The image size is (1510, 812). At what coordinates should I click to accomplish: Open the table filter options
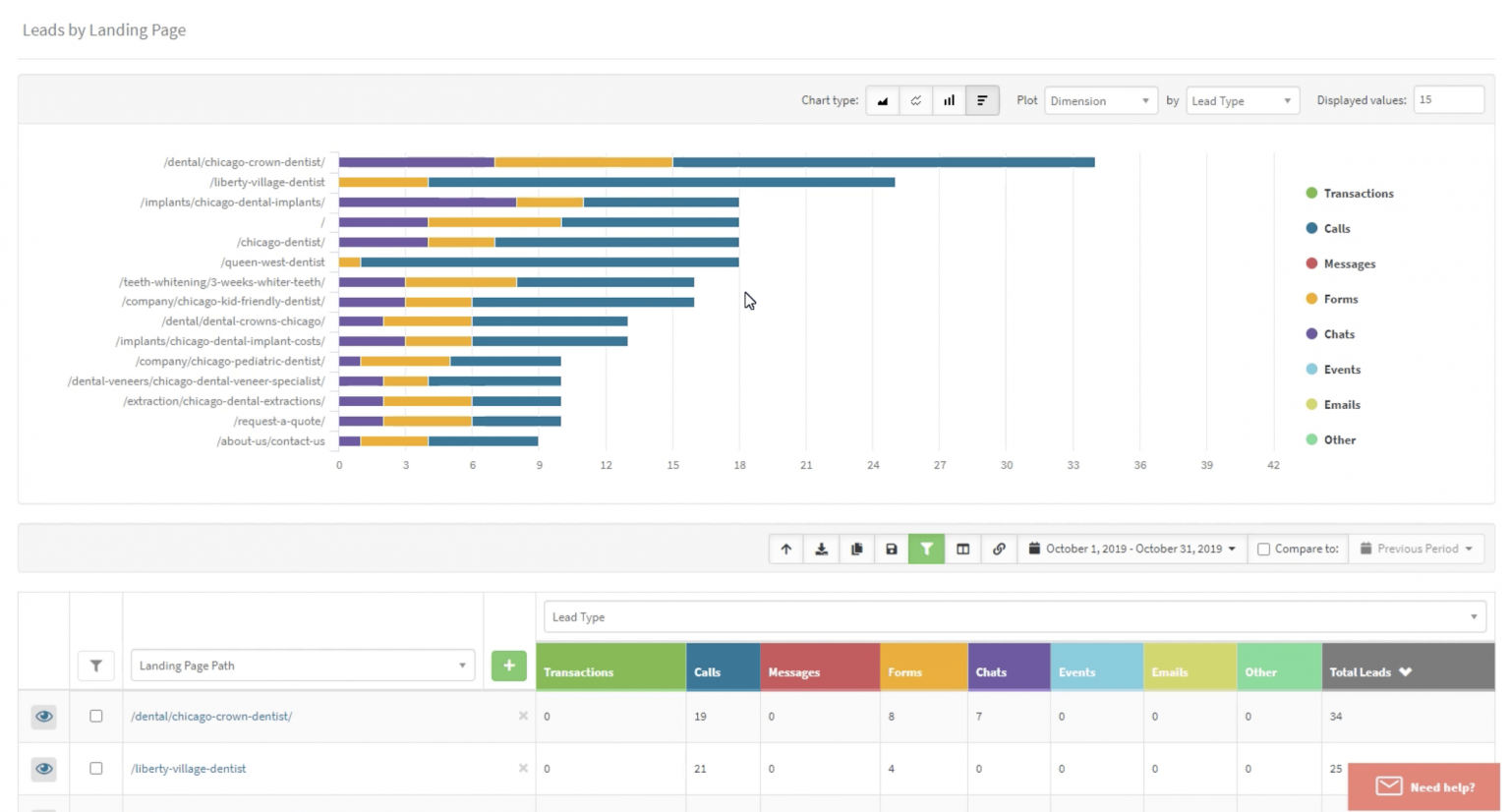[95, 666]
